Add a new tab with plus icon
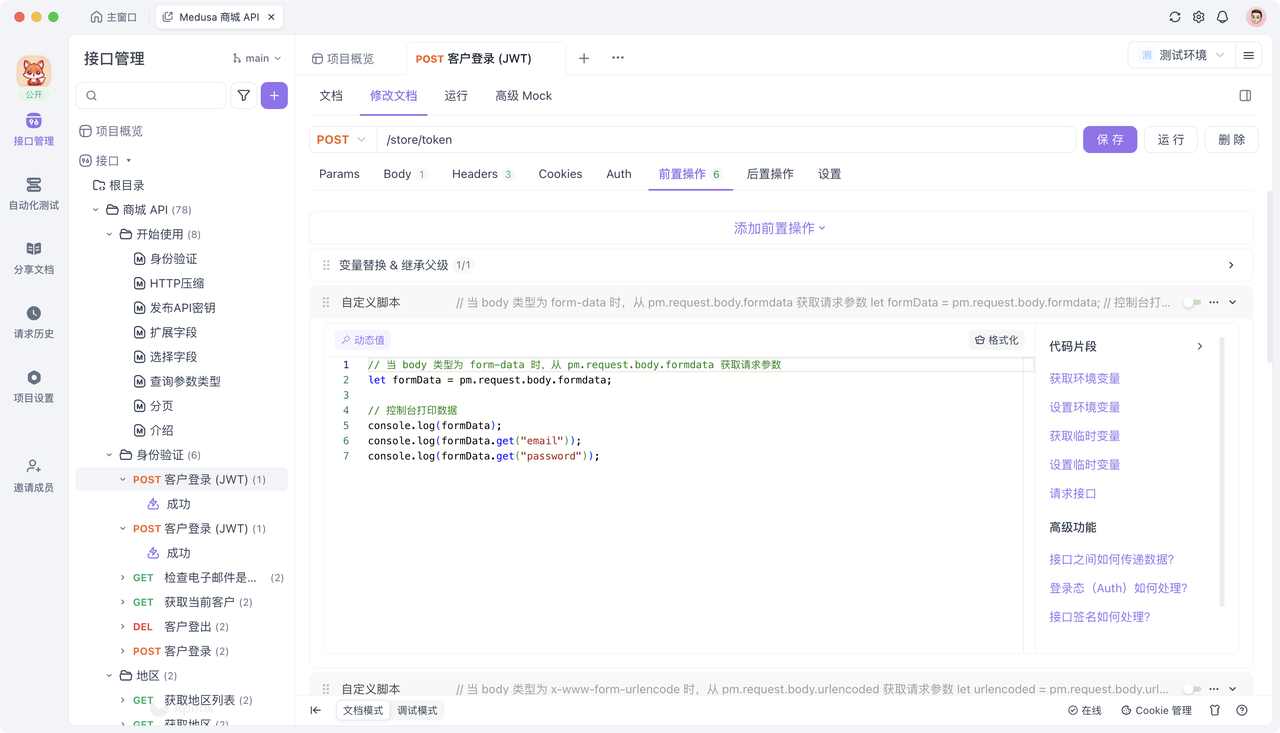Image resolution: width=1280 pixels, height=733 pixels. pos(584,58)
